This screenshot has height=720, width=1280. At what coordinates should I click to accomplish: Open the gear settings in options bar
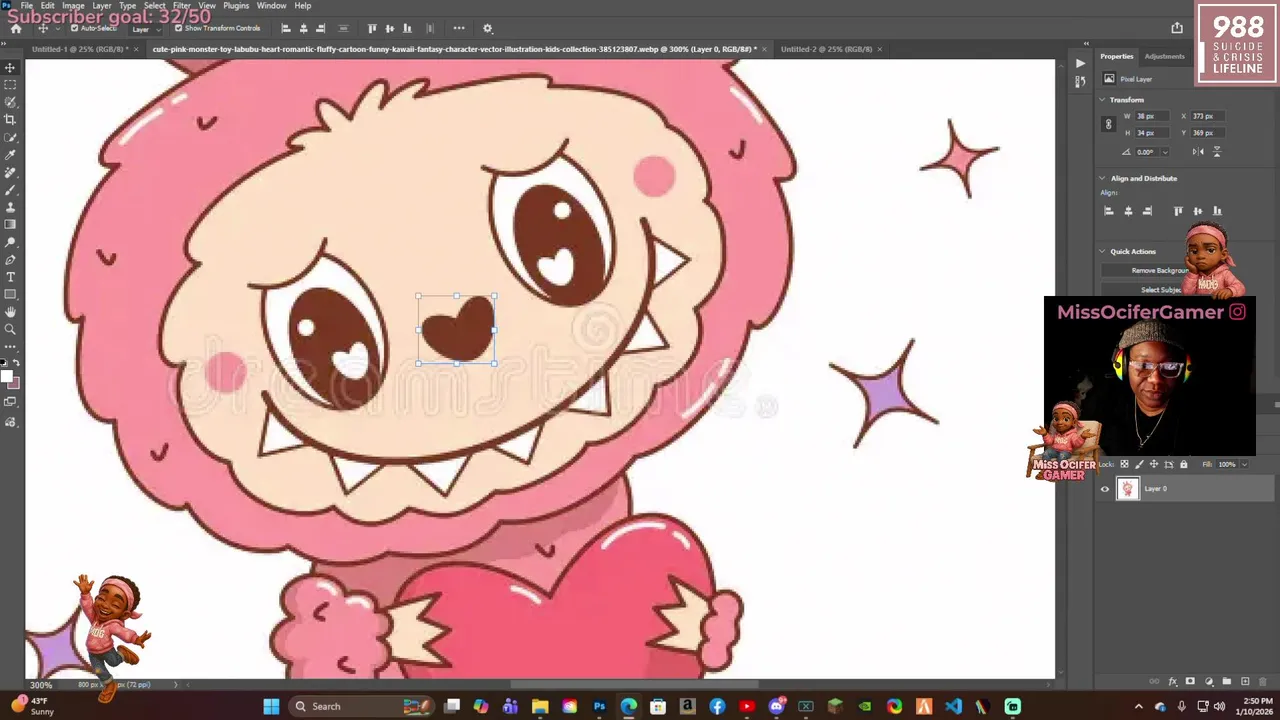click(487, 28)
